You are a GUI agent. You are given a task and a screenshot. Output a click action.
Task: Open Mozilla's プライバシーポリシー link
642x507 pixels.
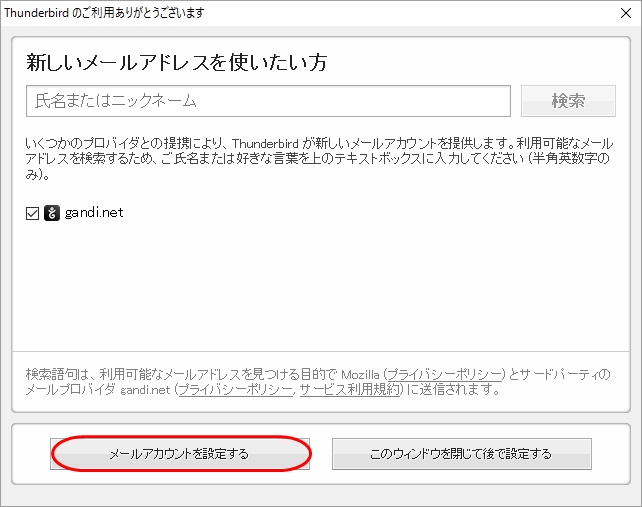pos(448,374)
